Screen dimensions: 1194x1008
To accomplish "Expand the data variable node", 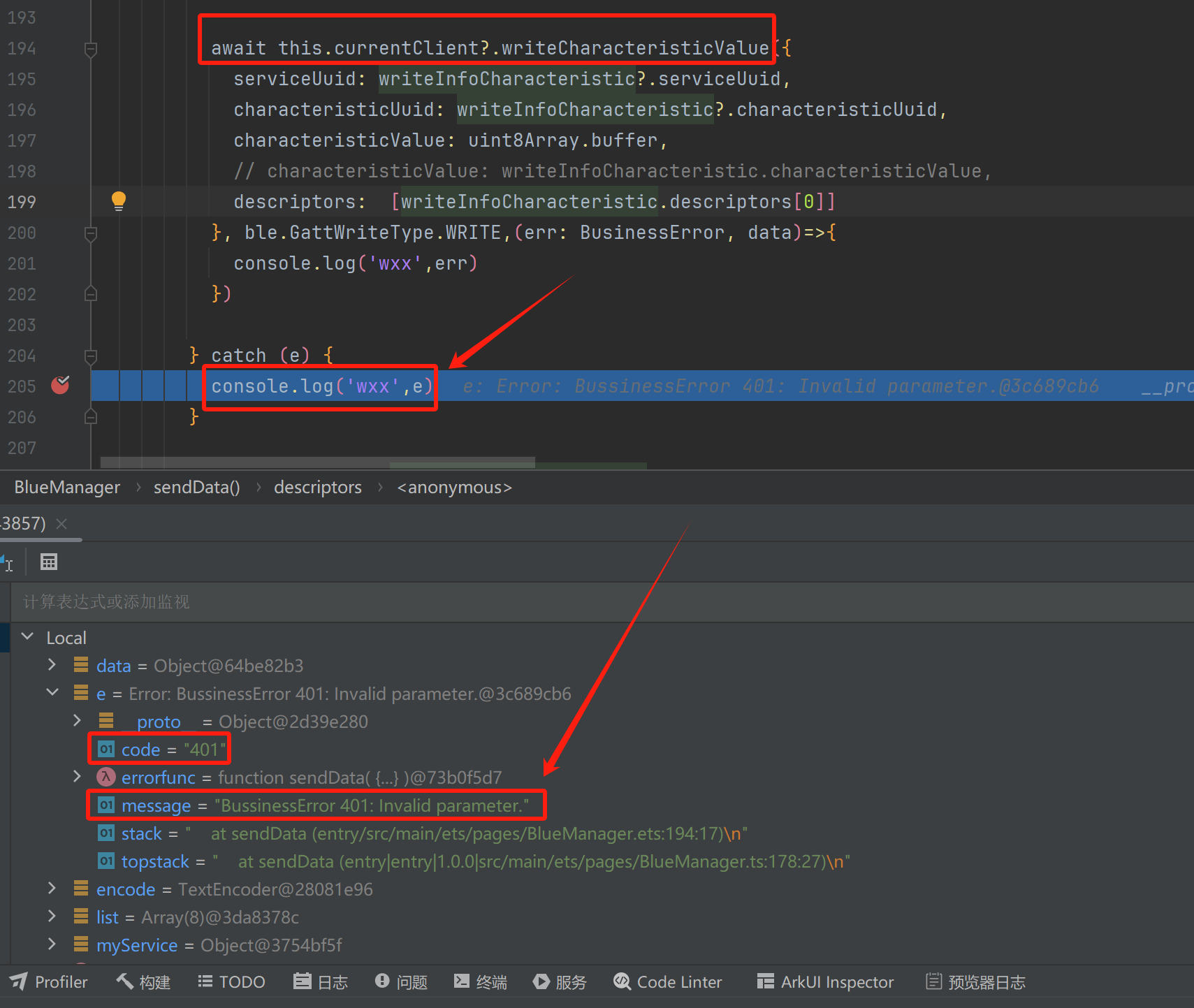I will (x=52, y=664).
